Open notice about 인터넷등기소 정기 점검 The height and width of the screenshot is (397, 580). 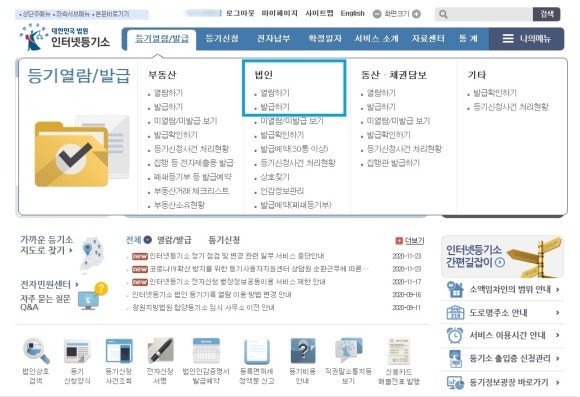click(237, 256)
